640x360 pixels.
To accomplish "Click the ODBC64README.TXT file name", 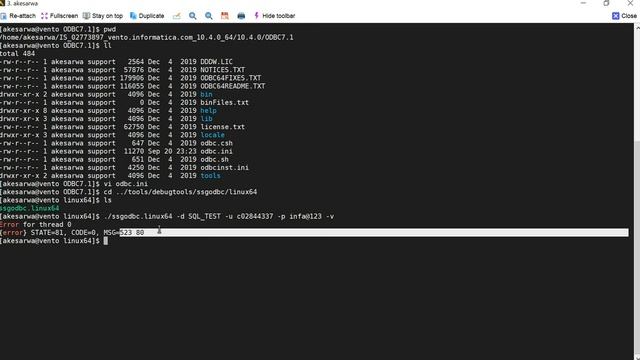I will pos(233,86).
